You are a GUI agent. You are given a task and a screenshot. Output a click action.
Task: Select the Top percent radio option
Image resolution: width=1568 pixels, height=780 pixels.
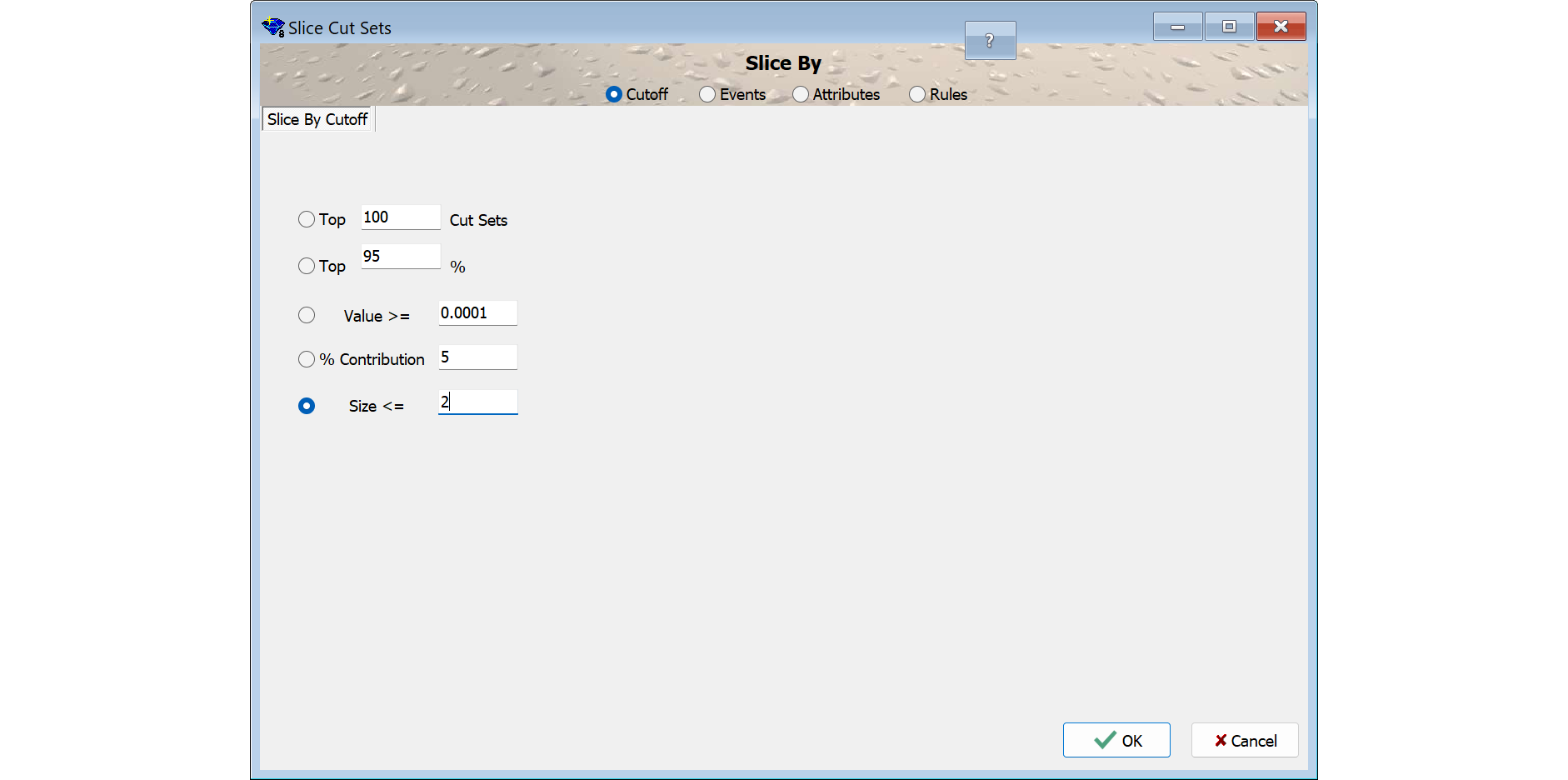click(x=307, y=266)
